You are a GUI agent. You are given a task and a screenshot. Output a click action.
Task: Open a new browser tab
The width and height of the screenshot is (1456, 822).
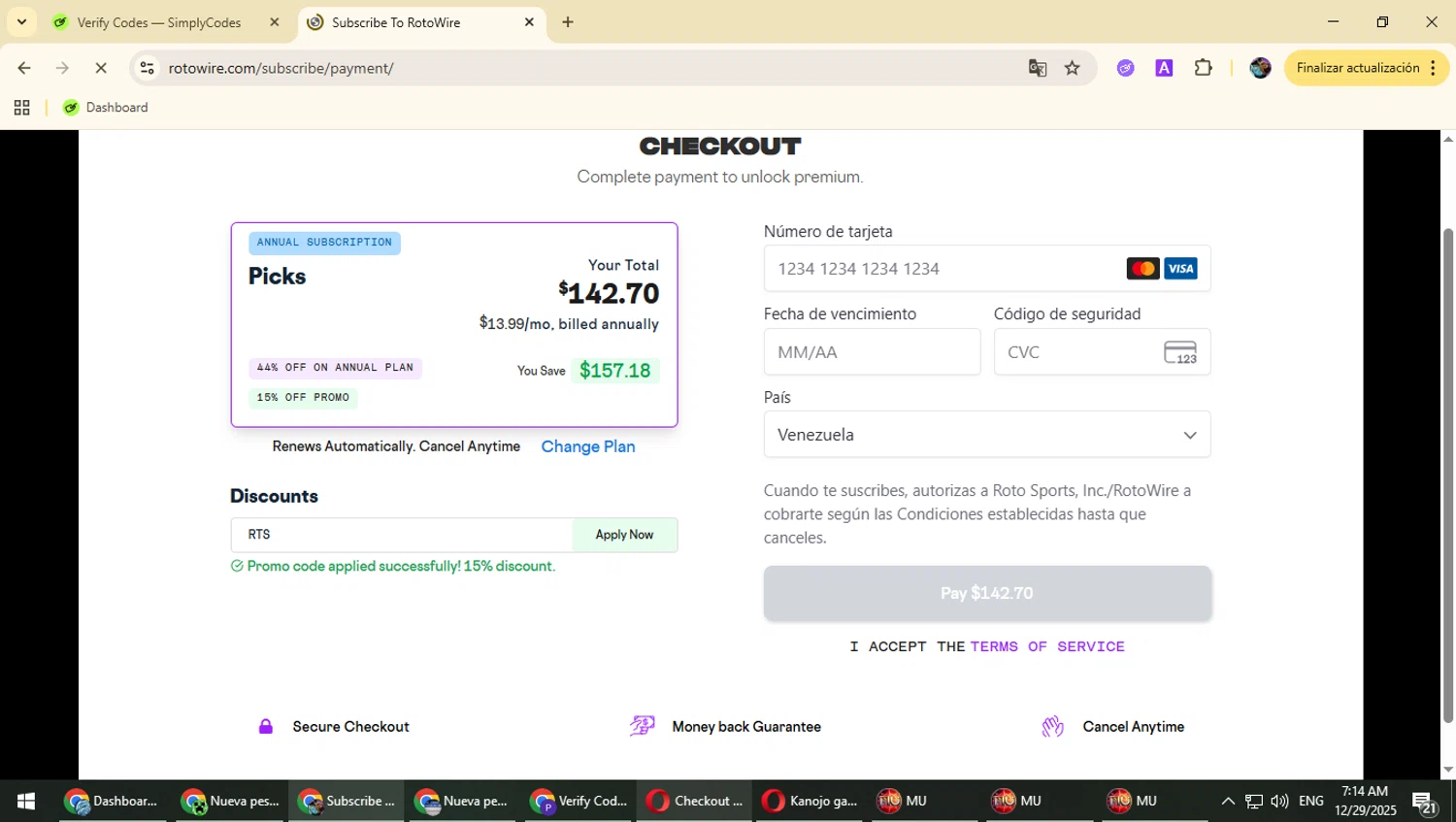click(568, 21)
